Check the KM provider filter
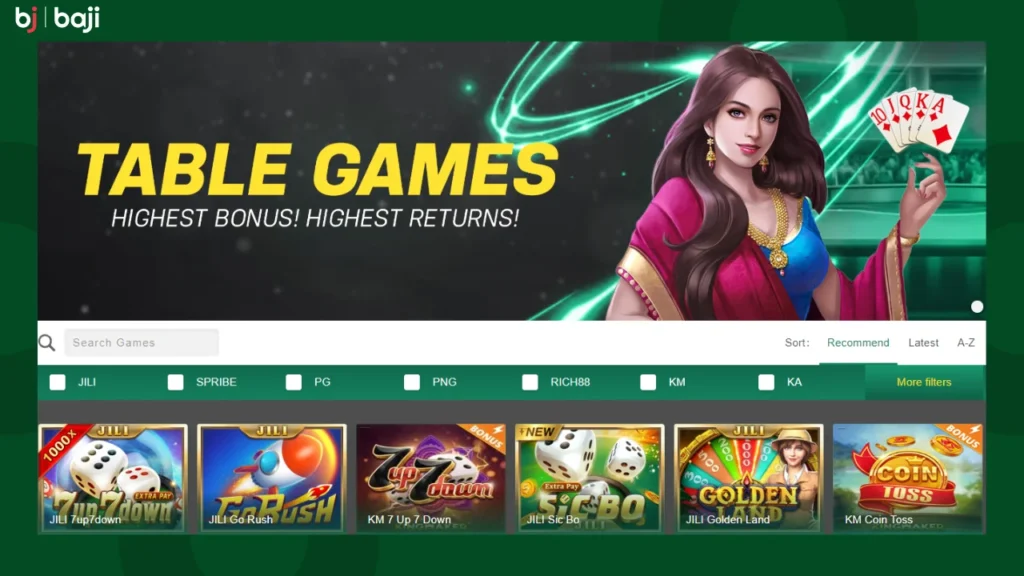This screenshot has height=576, width=1024. point(648,382)
